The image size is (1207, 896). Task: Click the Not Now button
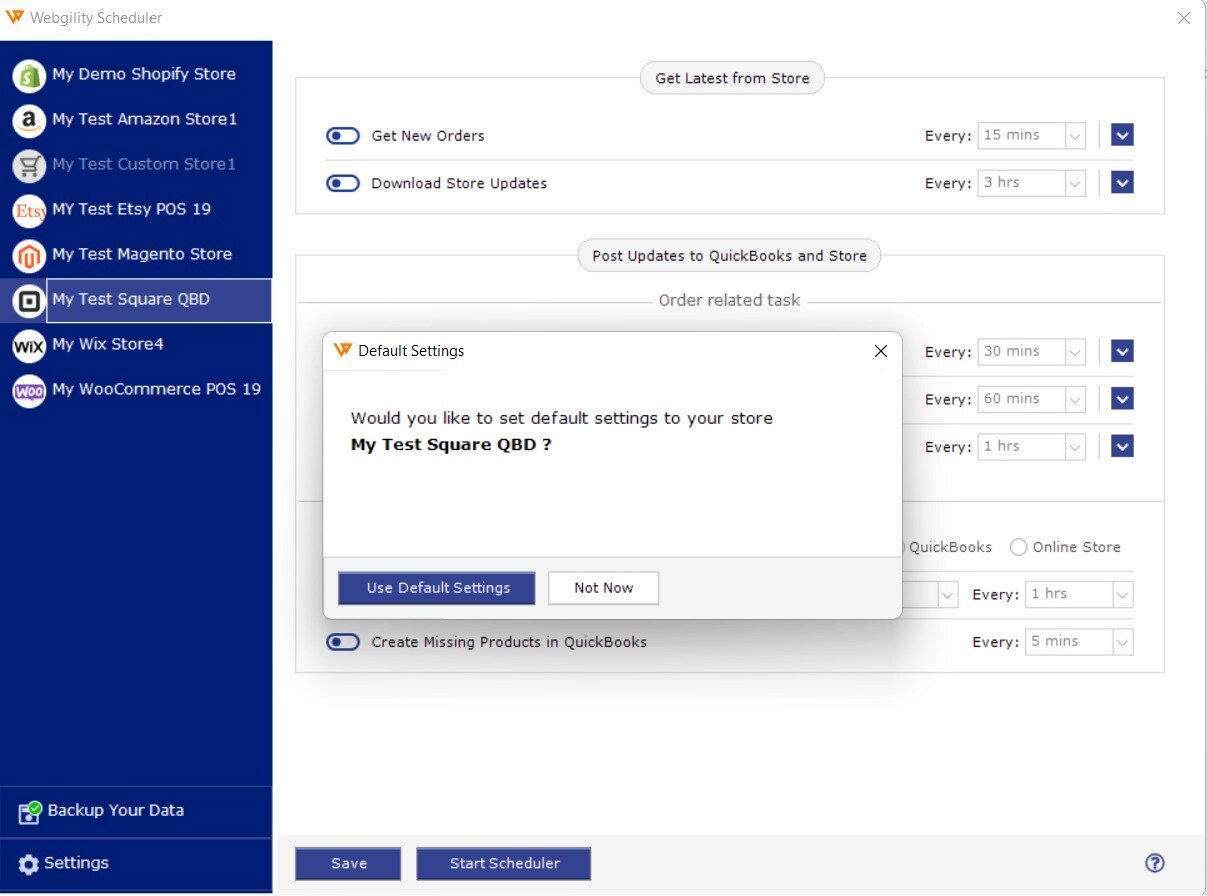click(603, 588)
